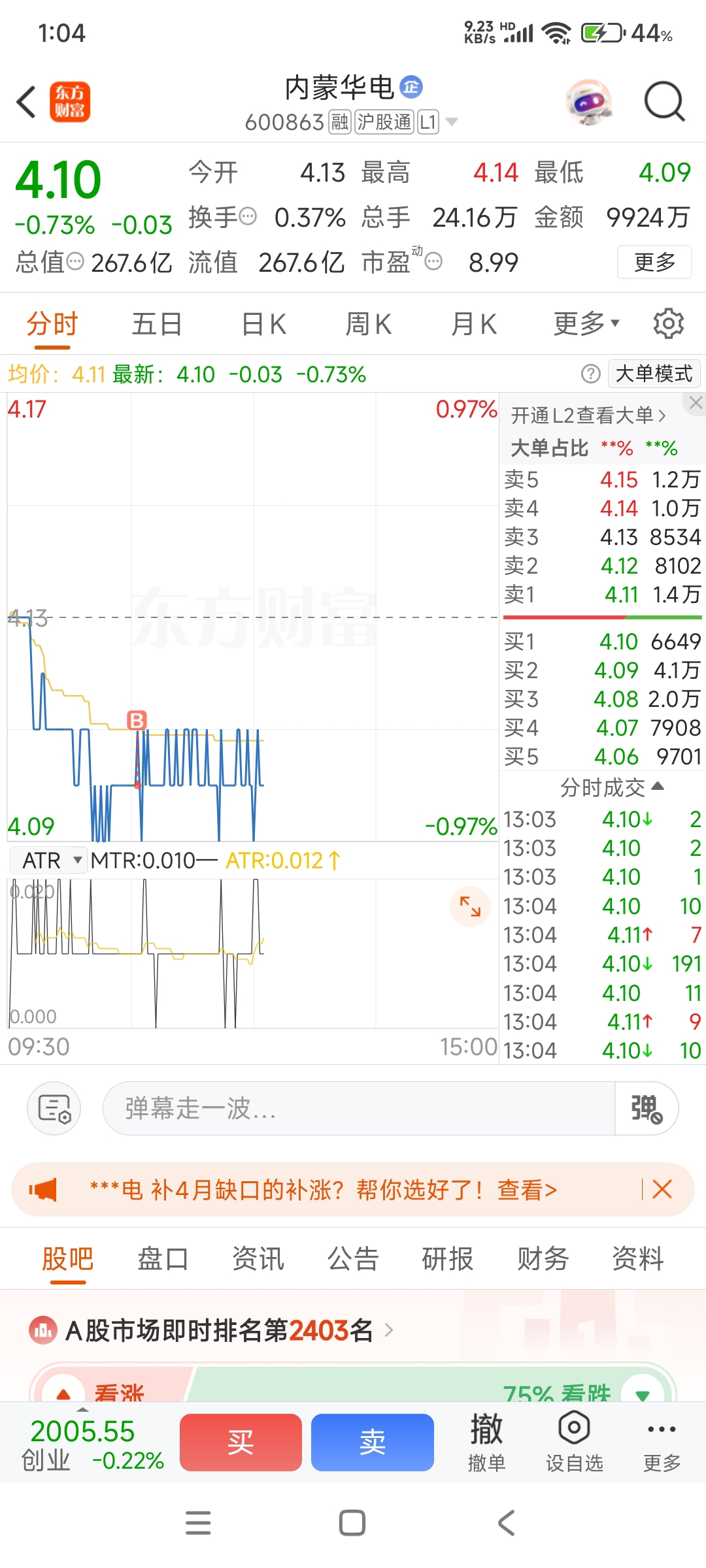This screenshot has width=706, height=1568.
Task: Select the 分时 chart tab
Action: [52, 323]
